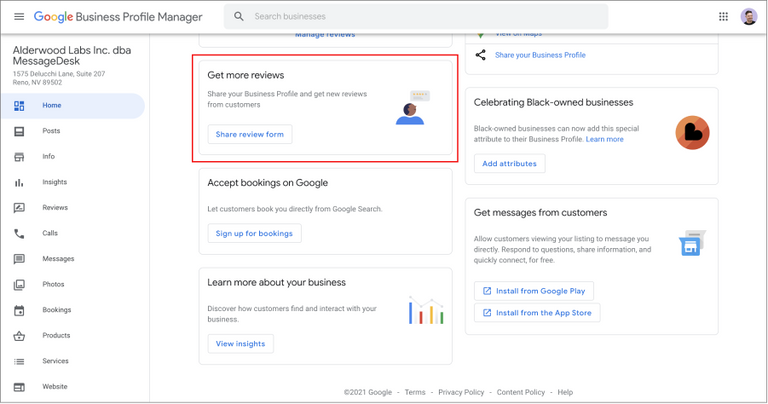Click Install from Google Play
This screenshot has width=768, height=404.
534,291
